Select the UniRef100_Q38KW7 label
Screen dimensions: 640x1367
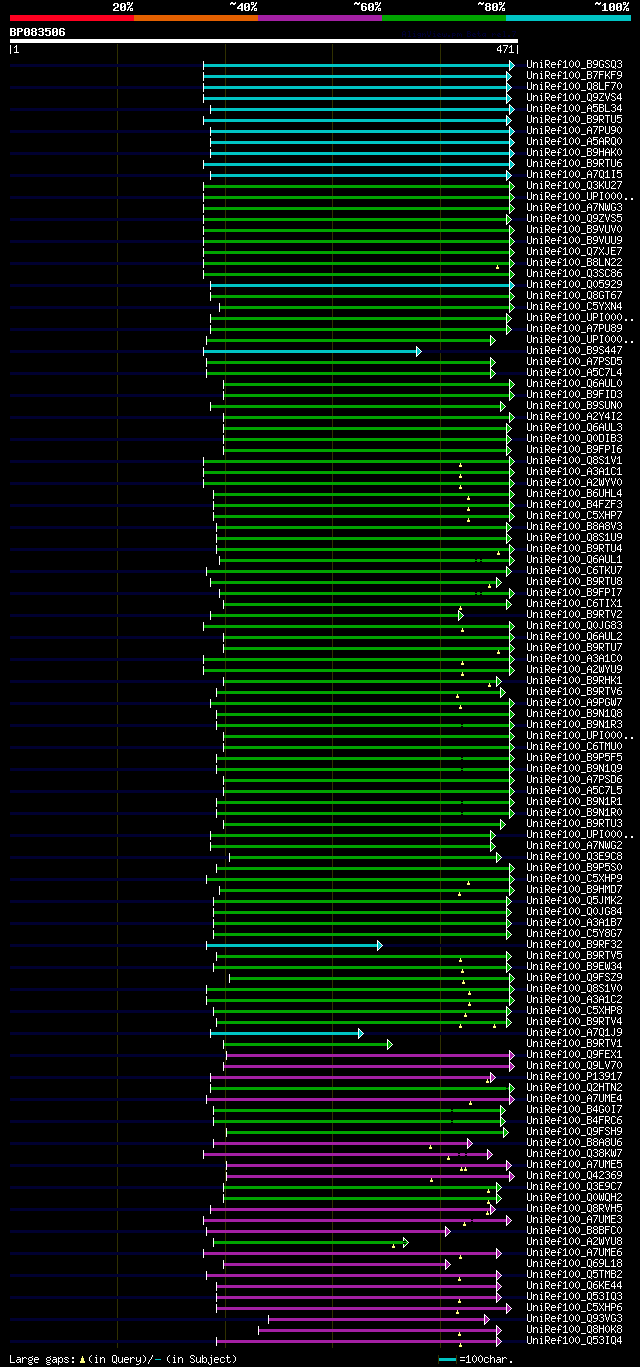click(x=574, y=1154)
